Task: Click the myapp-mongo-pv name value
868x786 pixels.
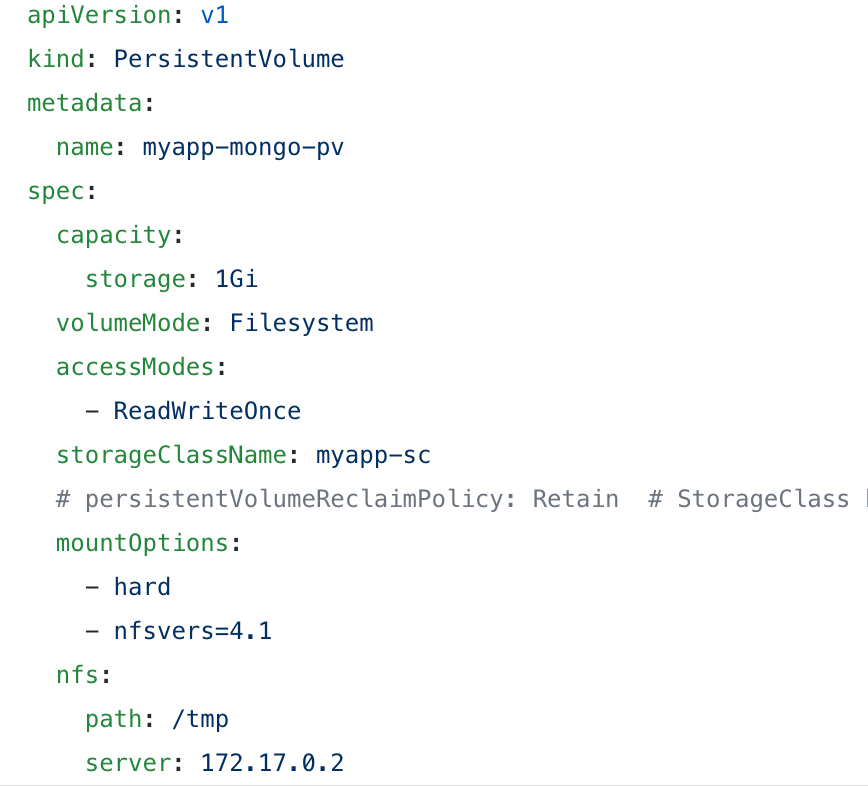Action: click(244, 147)
